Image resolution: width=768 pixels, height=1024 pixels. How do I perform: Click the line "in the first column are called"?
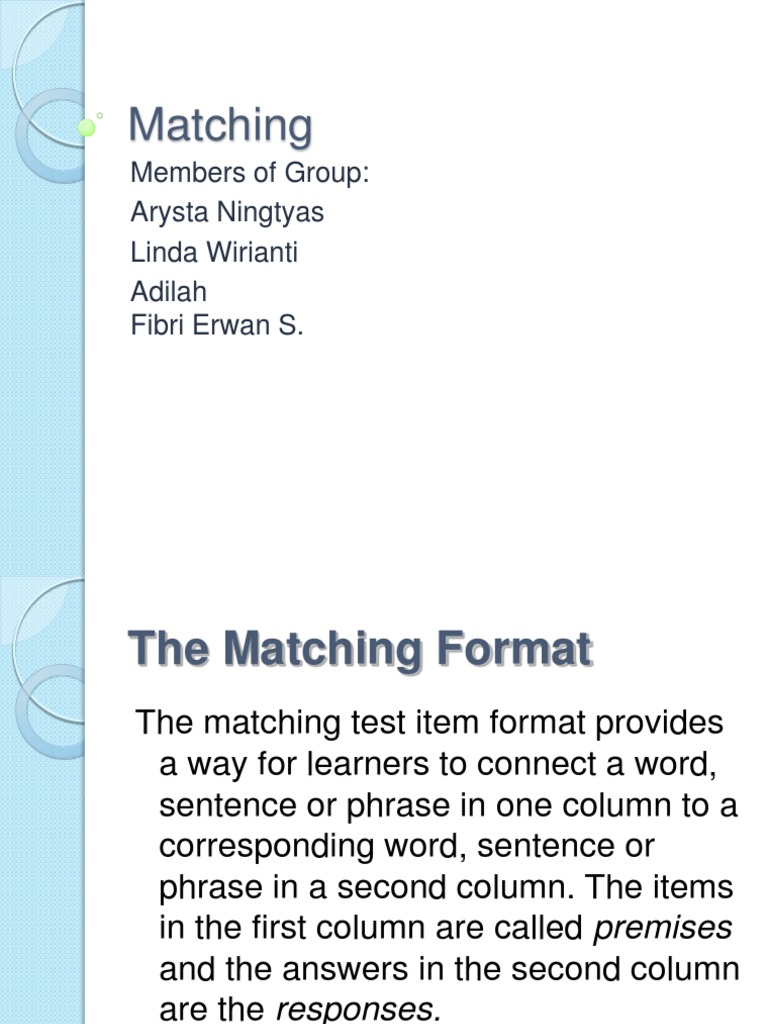point(372,928)
